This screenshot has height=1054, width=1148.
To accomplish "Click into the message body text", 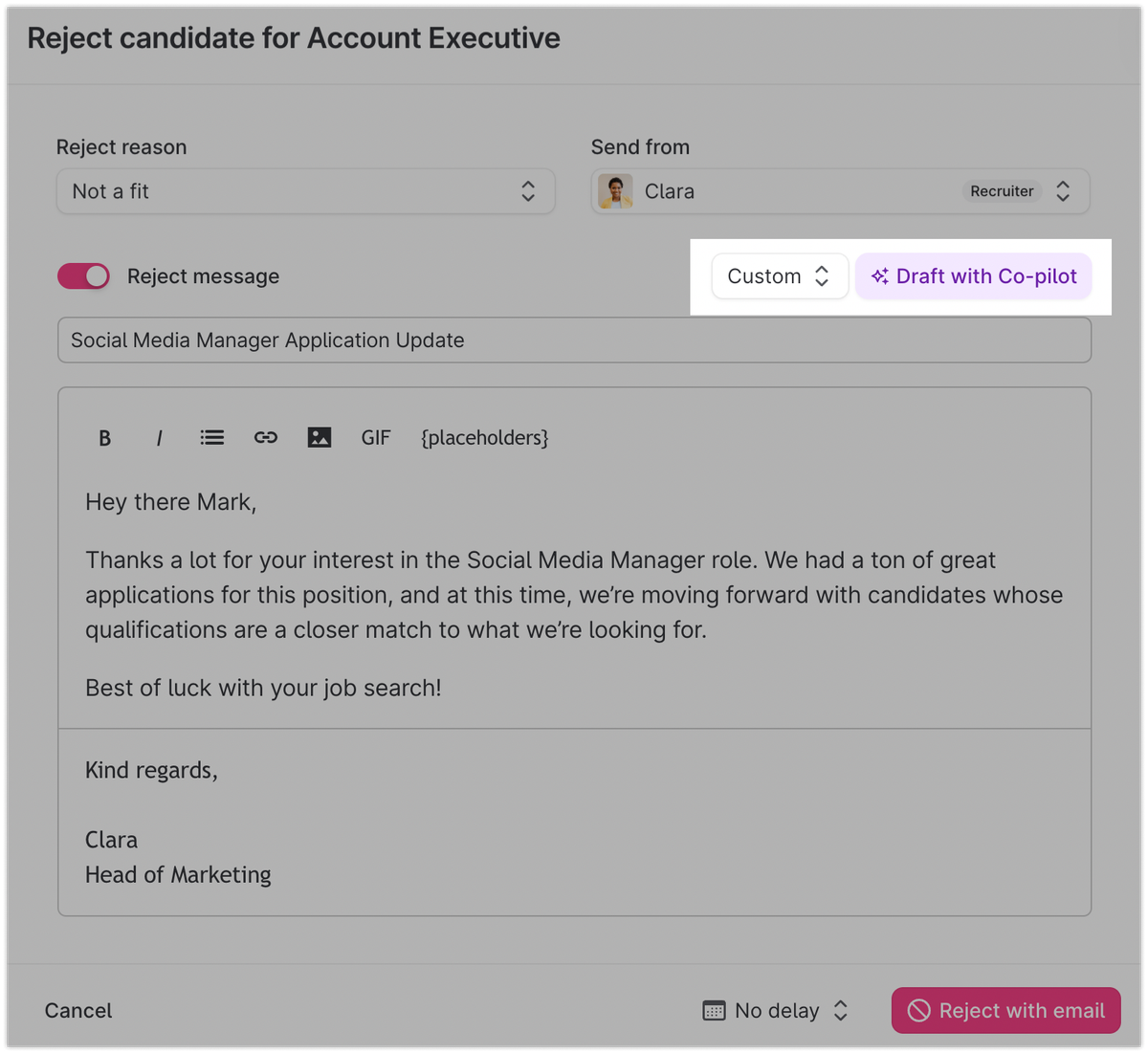I will click(574, 595).
